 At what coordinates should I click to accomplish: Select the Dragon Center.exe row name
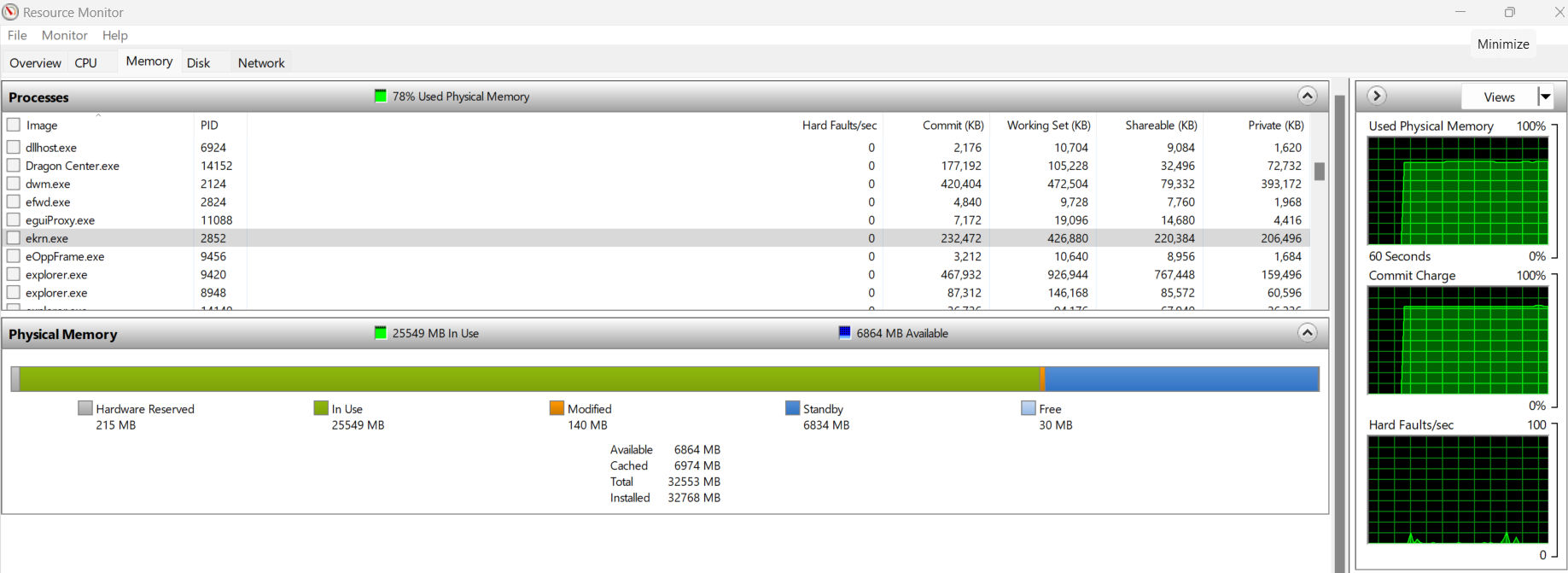pos(73,166)
